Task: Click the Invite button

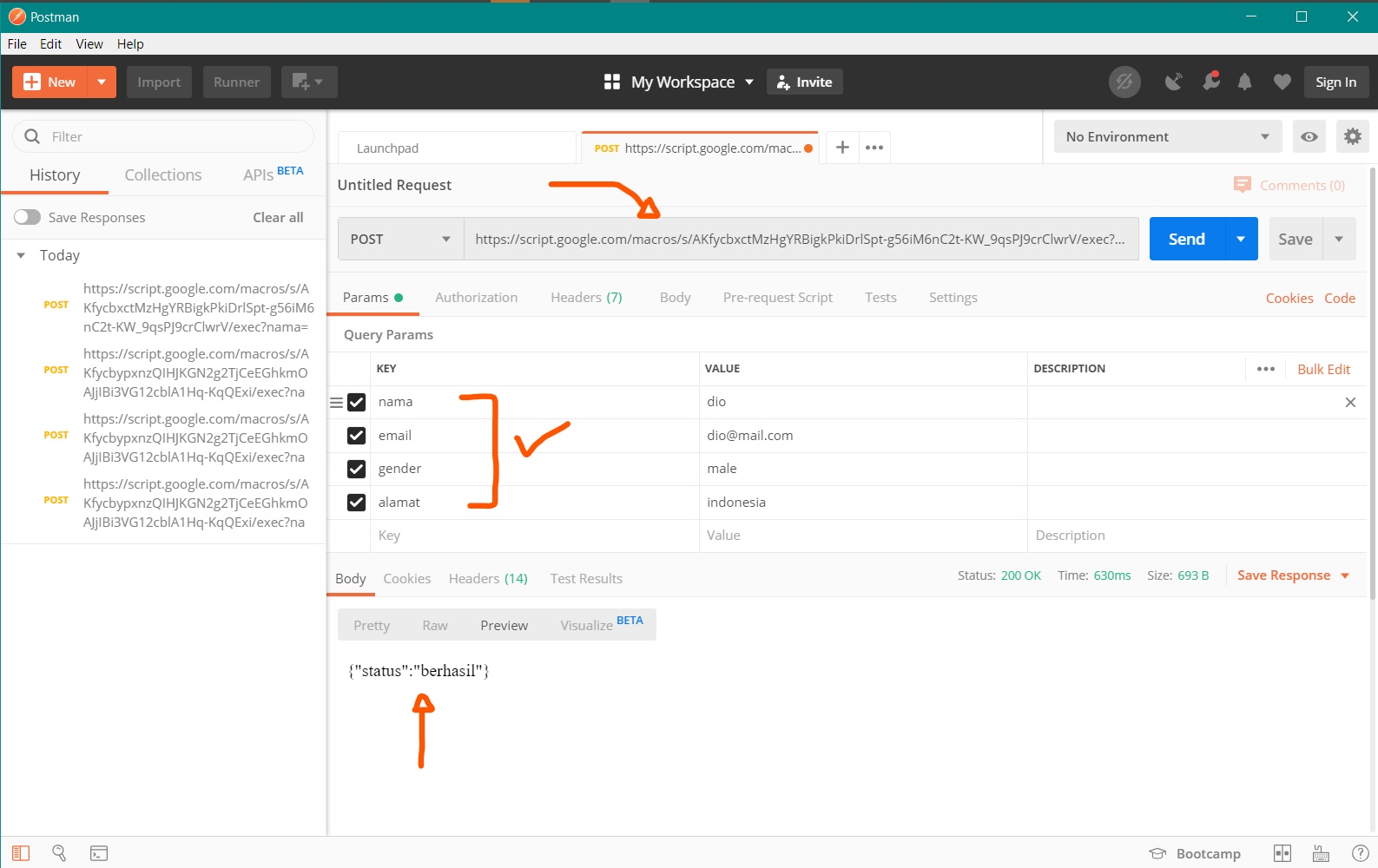Action: coord(805,82)
